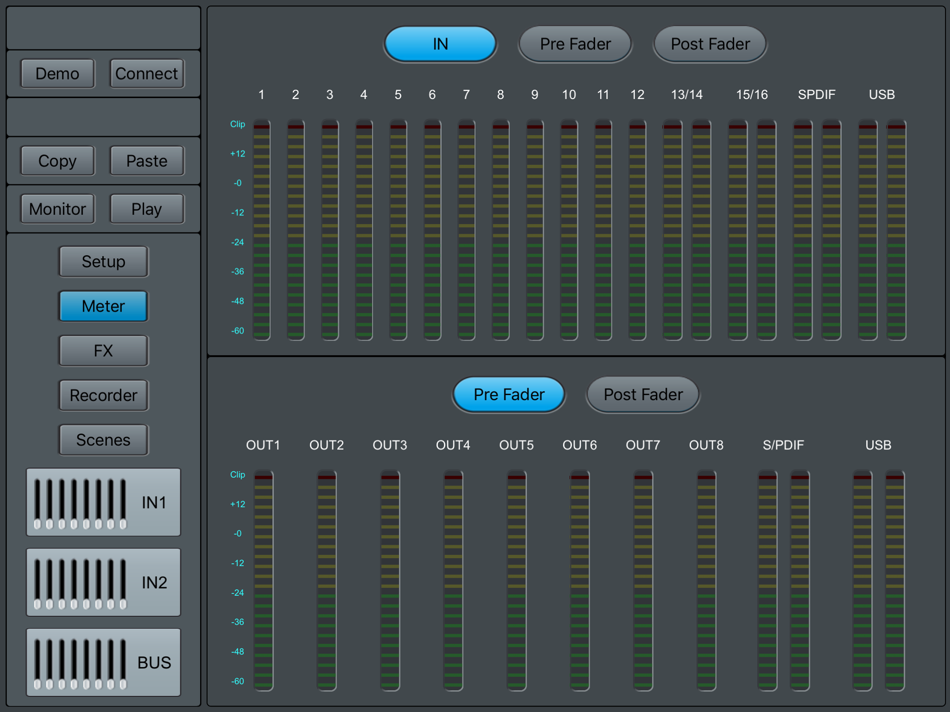This screenshot has height=712, width=950.
Task: Click the Connect button
Action: (146, 73)
